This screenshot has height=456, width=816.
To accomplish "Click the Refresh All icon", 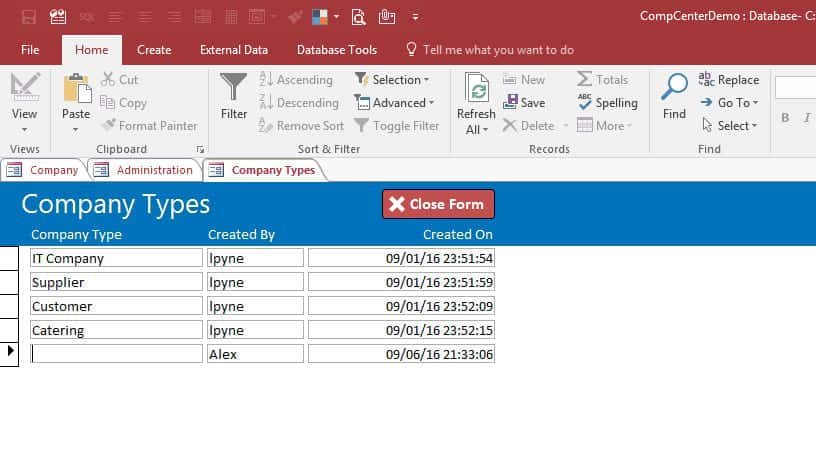I will (476, 87).
